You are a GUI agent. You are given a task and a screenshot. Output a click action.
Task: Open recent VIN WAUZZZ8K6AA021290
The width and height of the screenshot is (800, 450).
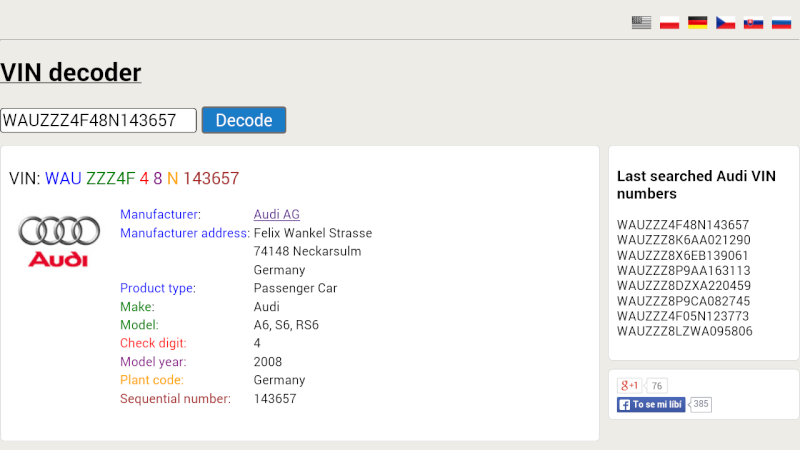(x=683, y=240)
